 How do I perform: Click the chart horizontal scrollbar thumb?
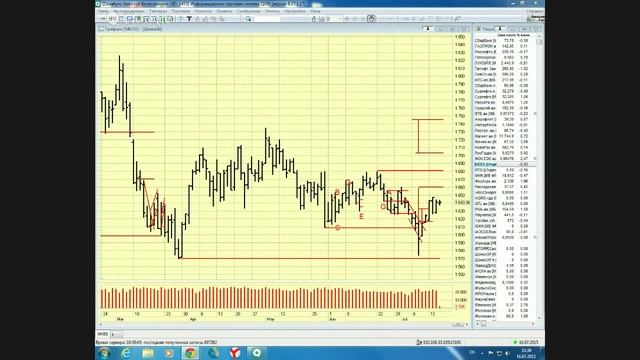(458, 325)
